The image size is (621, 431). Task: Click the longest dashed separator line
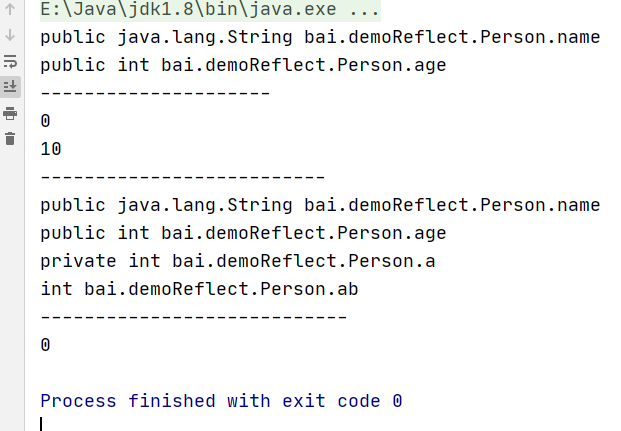click(194, 317)
